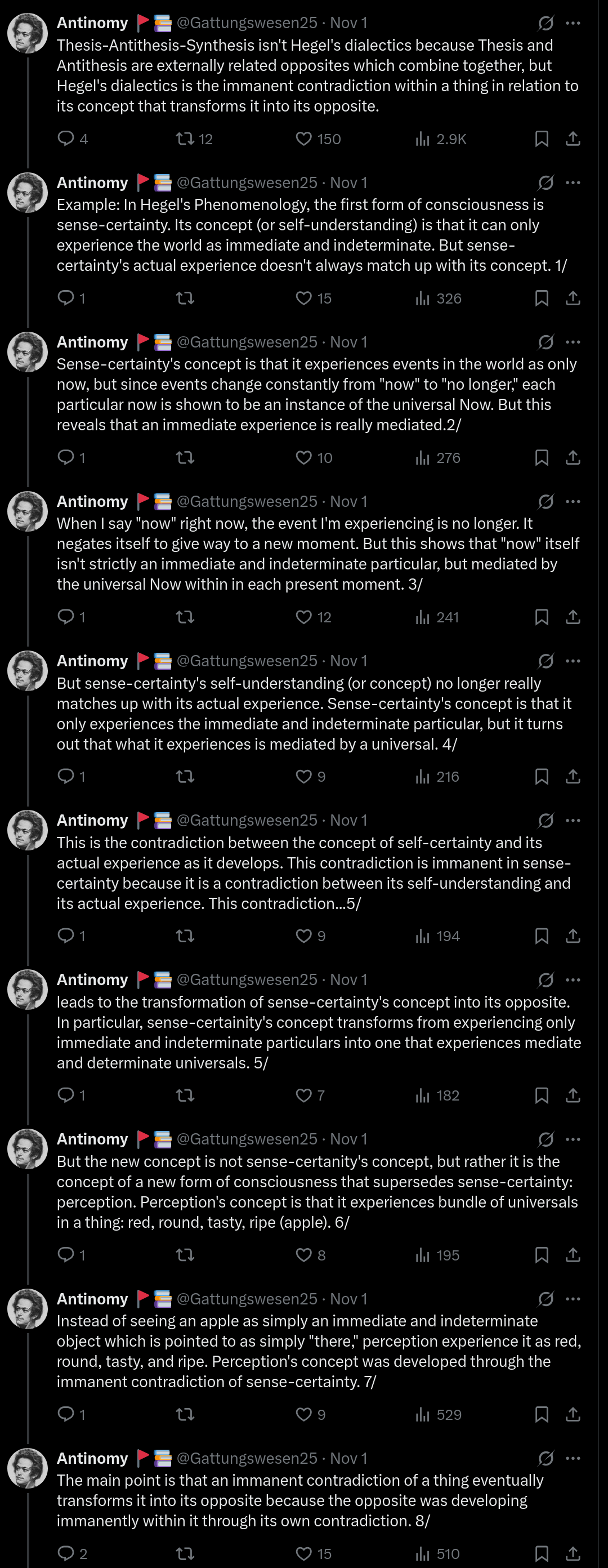Bookmark the tweet ending in 1/
The width and height of the screenshot is (608, 1568).
541,299
